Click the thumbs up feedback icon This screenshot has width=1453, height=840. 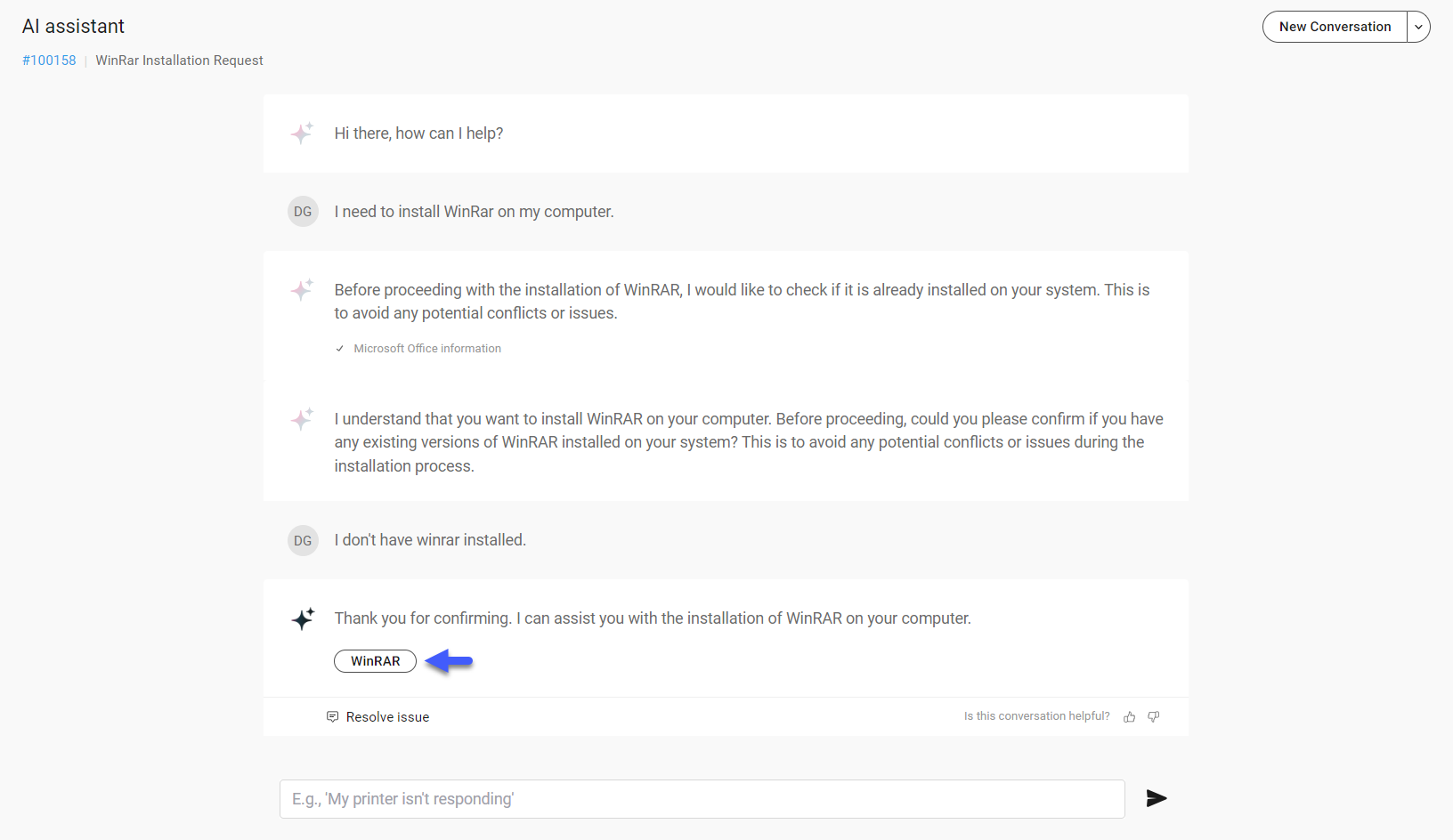coord(1129,717)
